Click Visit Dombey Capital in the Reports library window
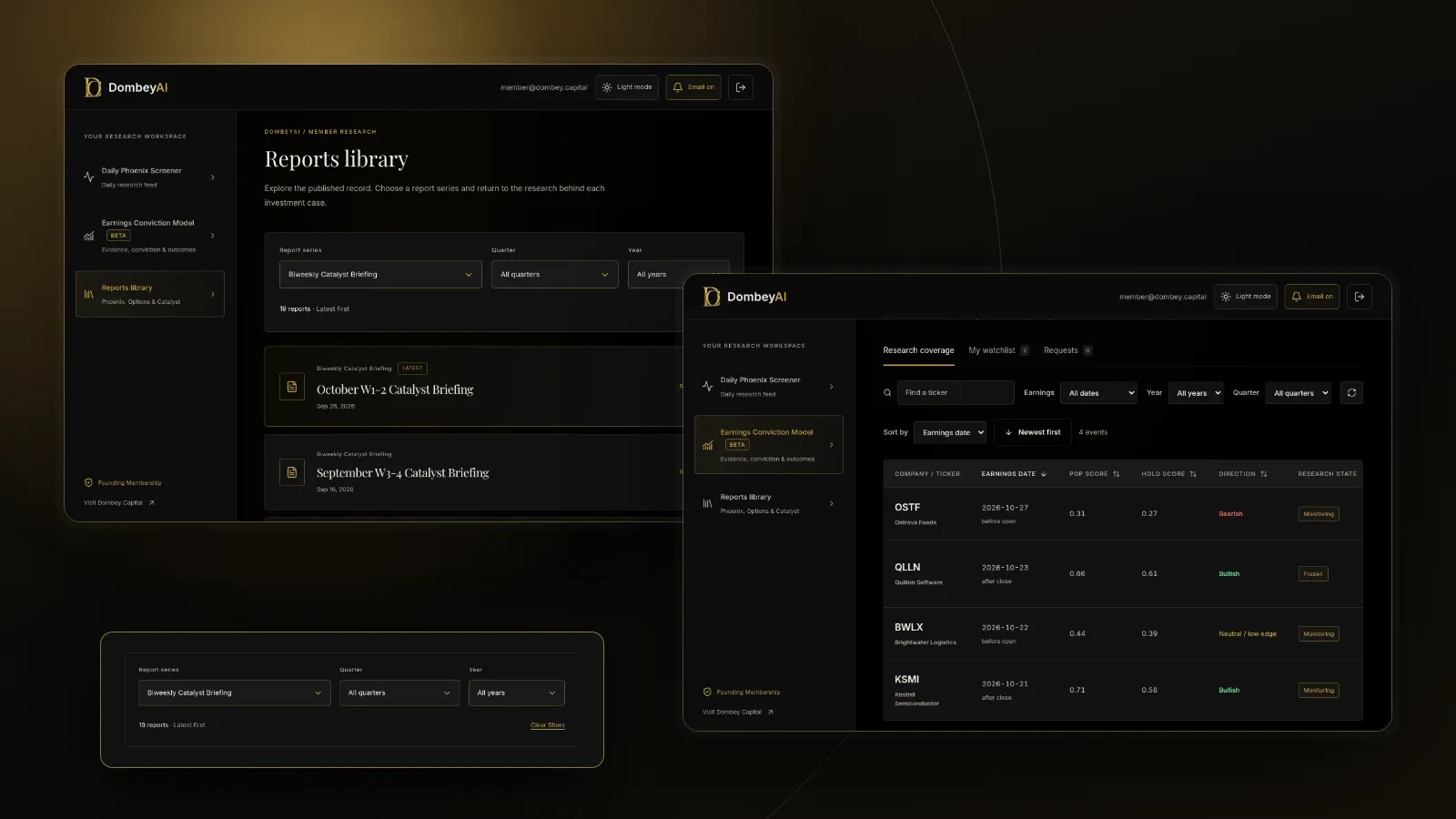Screen dimensions: 1456x819 pyautogui.click(x=119, y=502)
